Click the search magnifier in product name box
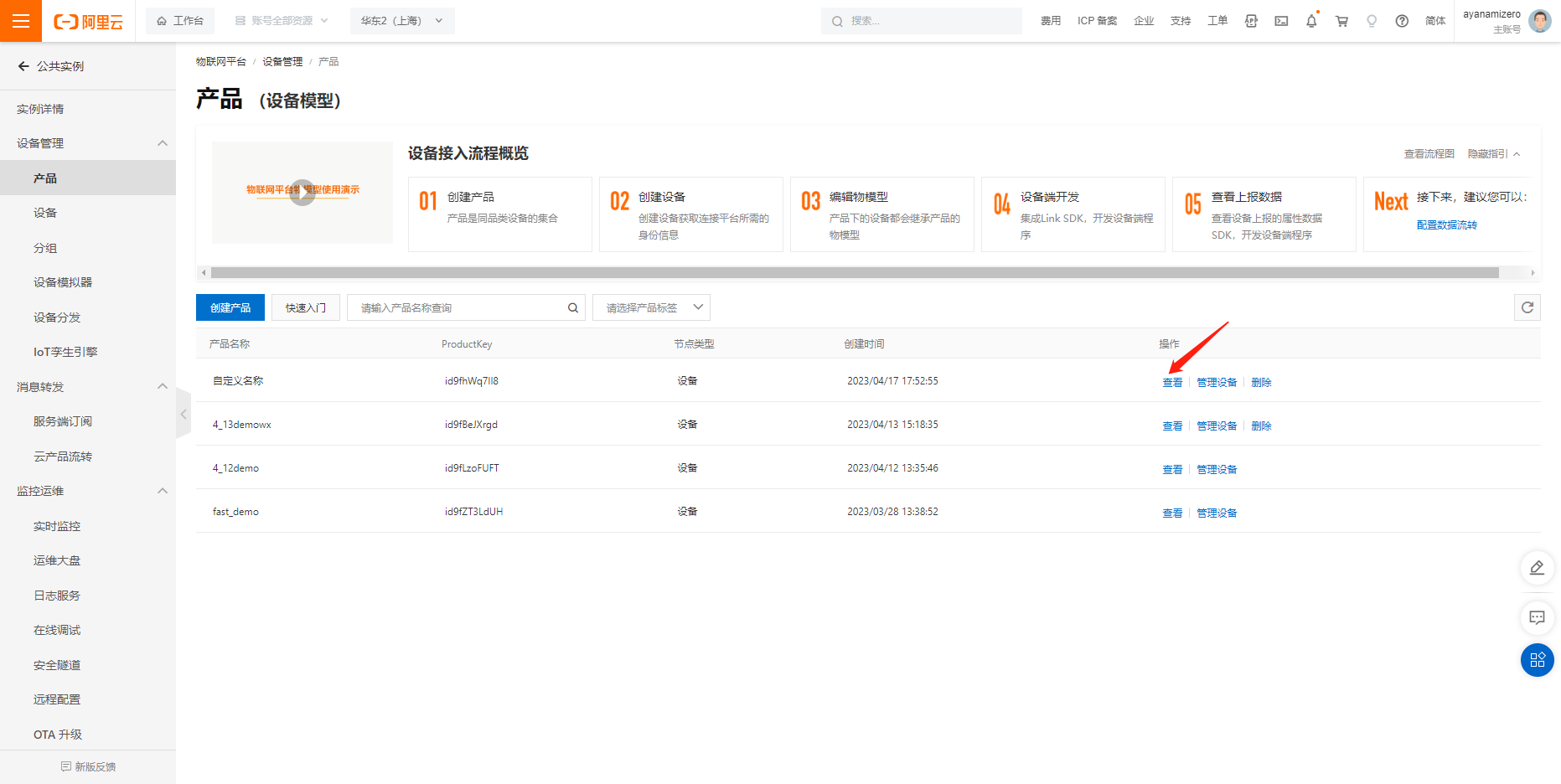The image size is (1561, 784). [573, 308]
